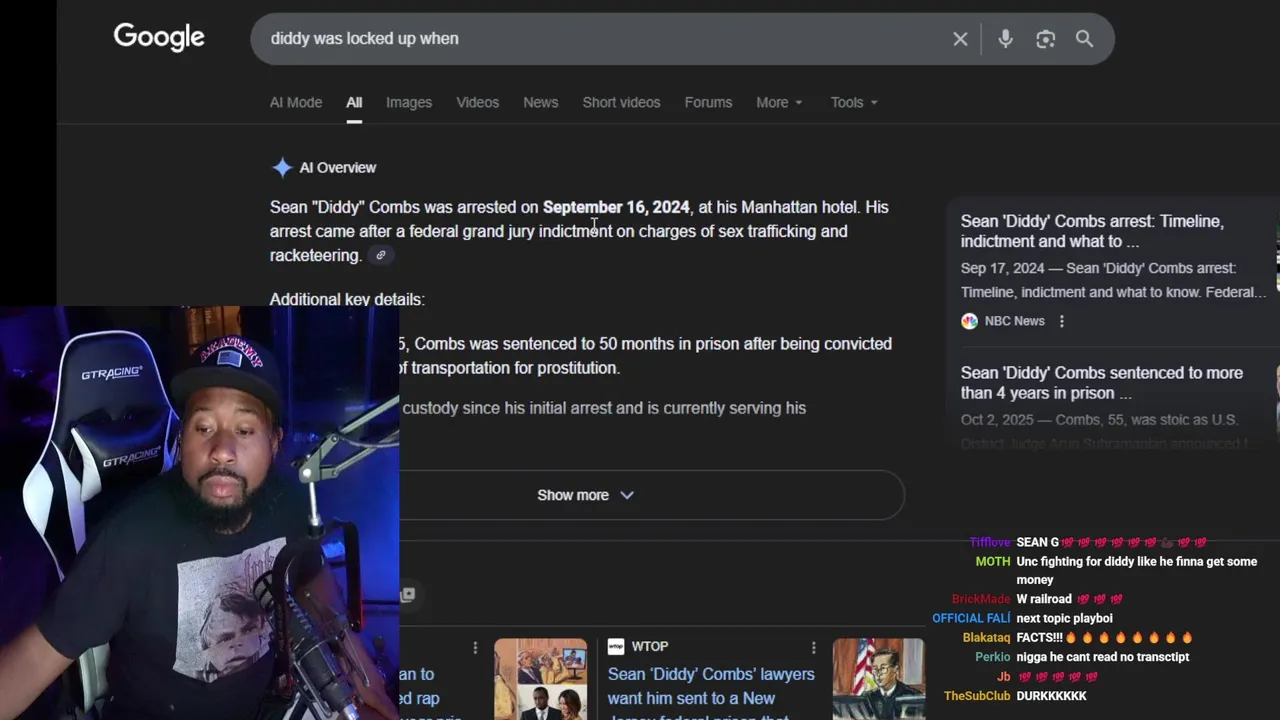Open three-dot menu beside WTOP
The height and width of the screenshot is (720, 1280).
click(x=813, y=647)
